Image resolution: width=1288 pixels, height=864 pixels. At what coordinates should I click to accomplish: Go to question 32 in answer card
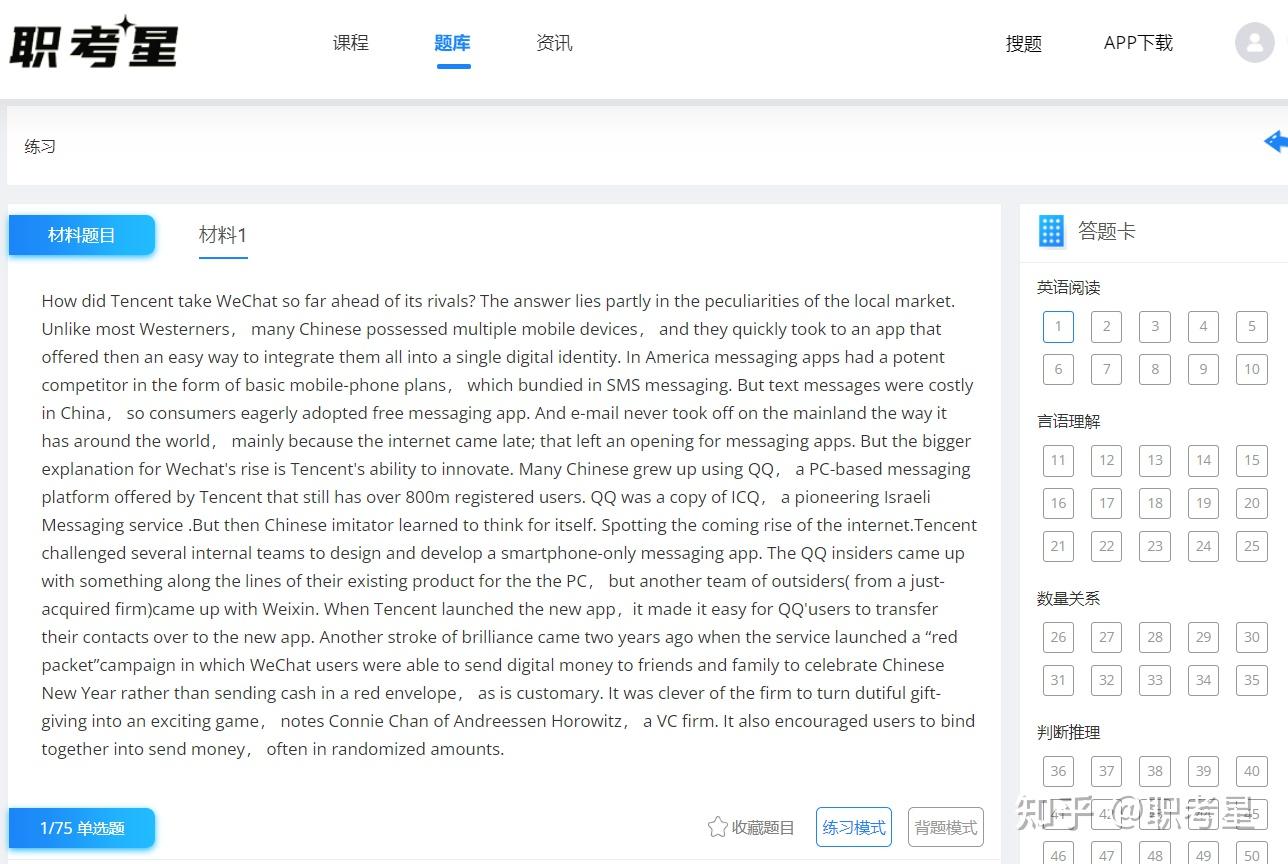point(1107,680)
